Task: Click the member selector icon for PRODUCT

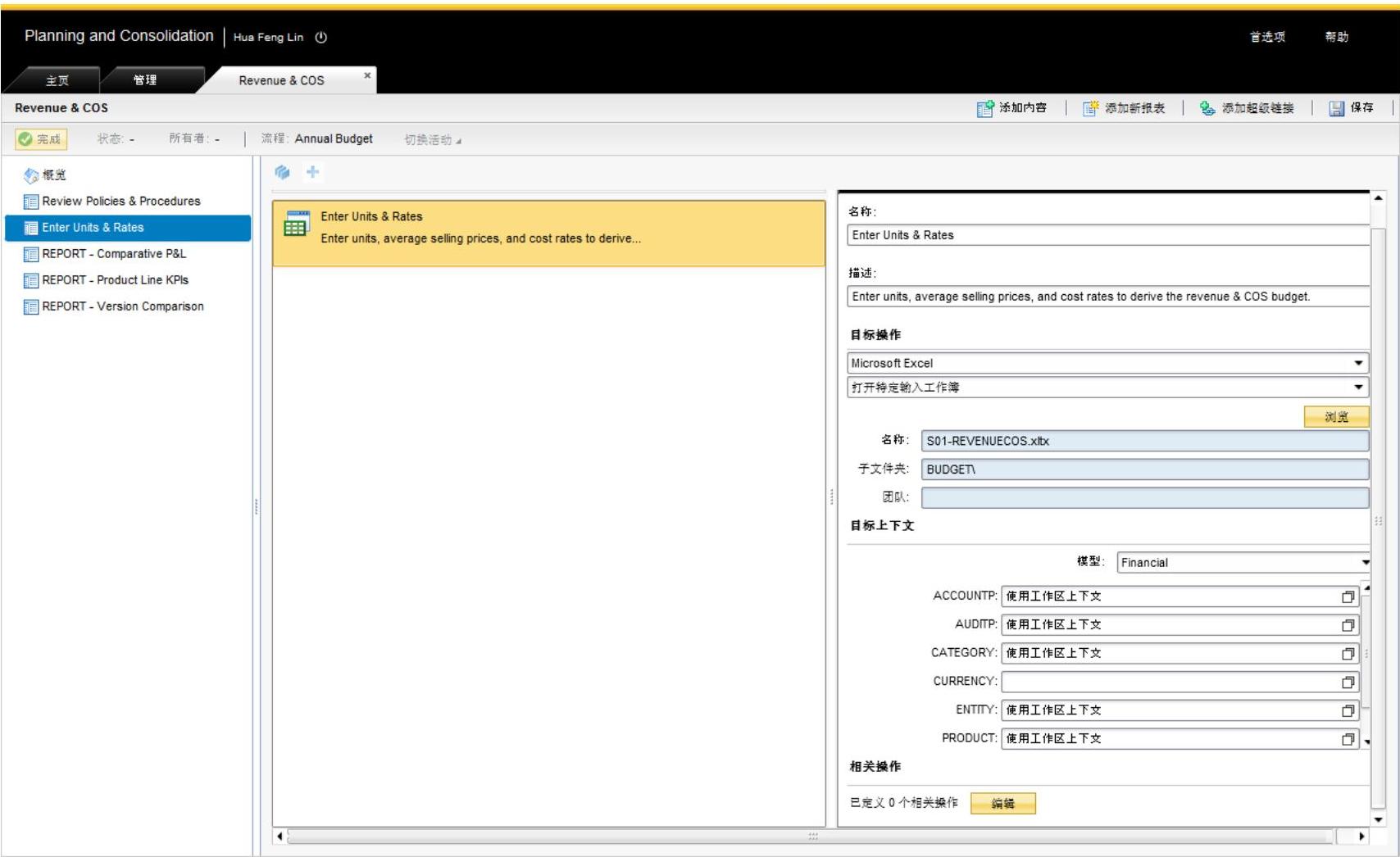Action: 1348,739
